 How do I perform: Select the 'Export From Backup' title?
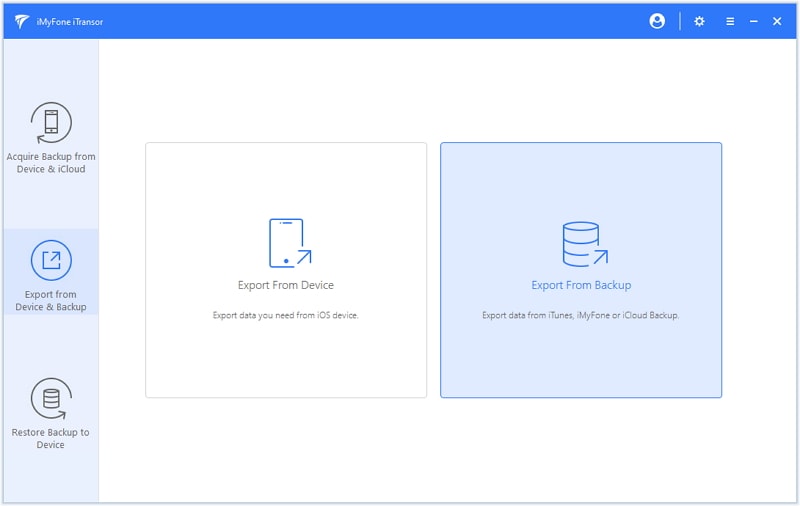[x=581, y=285]
